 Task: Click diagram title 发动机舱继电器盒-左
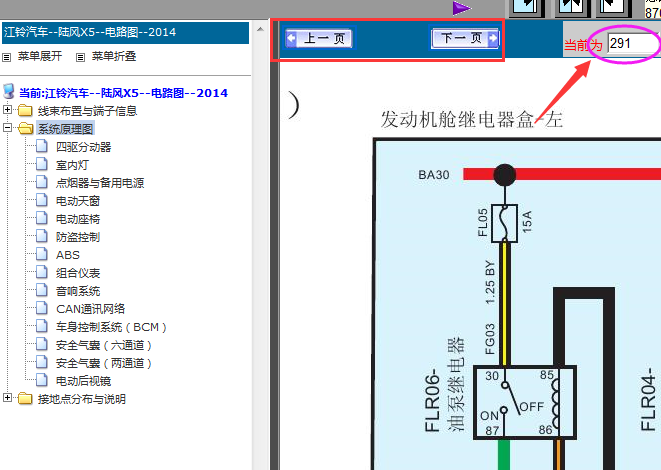coord(471,119)
